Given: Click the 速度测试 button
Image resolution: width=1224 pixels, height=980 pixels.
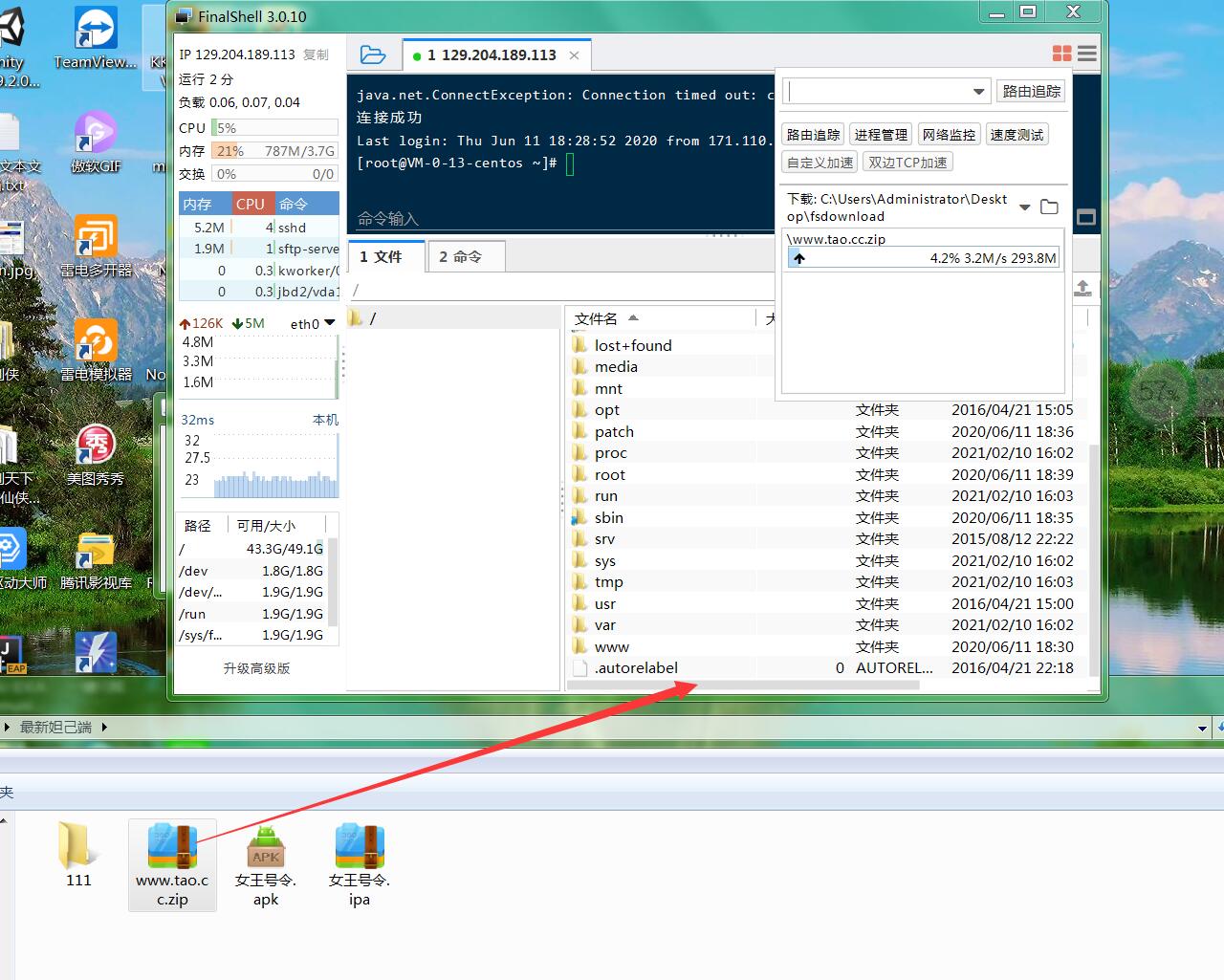Looking at the screenshot, I should pyautogui.click(x=1016, y=135).
